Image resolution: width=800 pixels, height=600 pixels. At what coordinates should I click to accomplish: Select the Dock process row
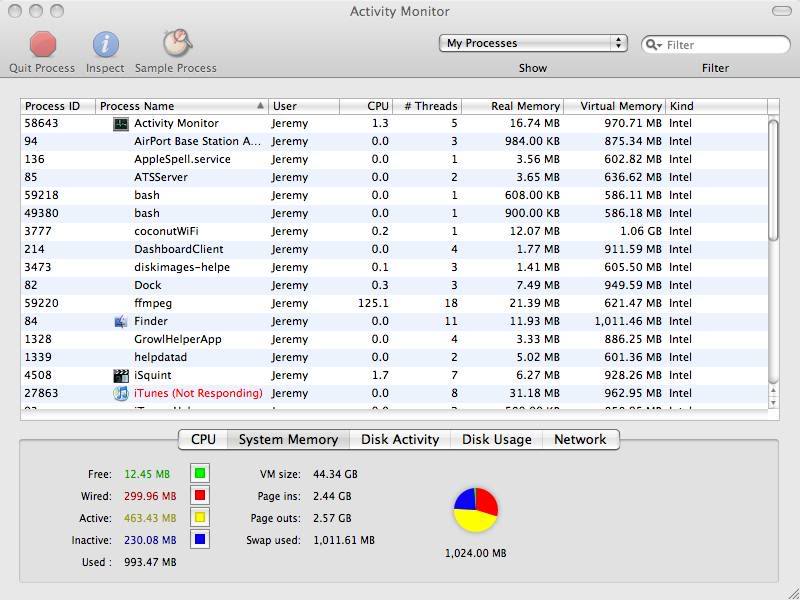pyautogui.click(x=394, y=286)
